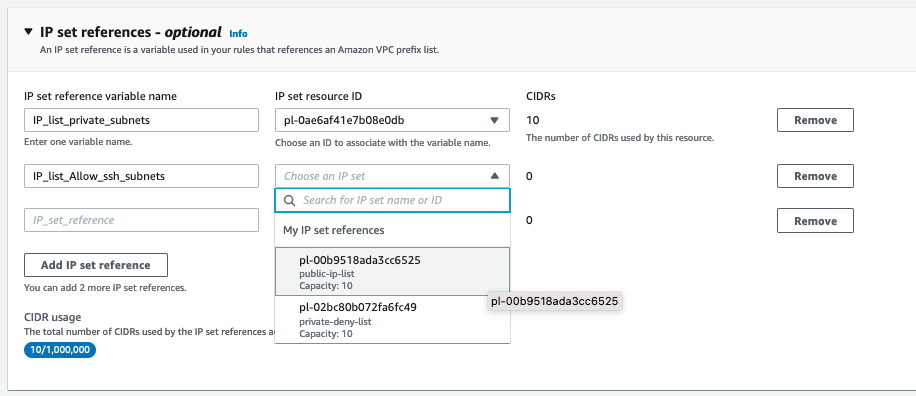Click the 'CIDRs' column label

pos(540,96)
